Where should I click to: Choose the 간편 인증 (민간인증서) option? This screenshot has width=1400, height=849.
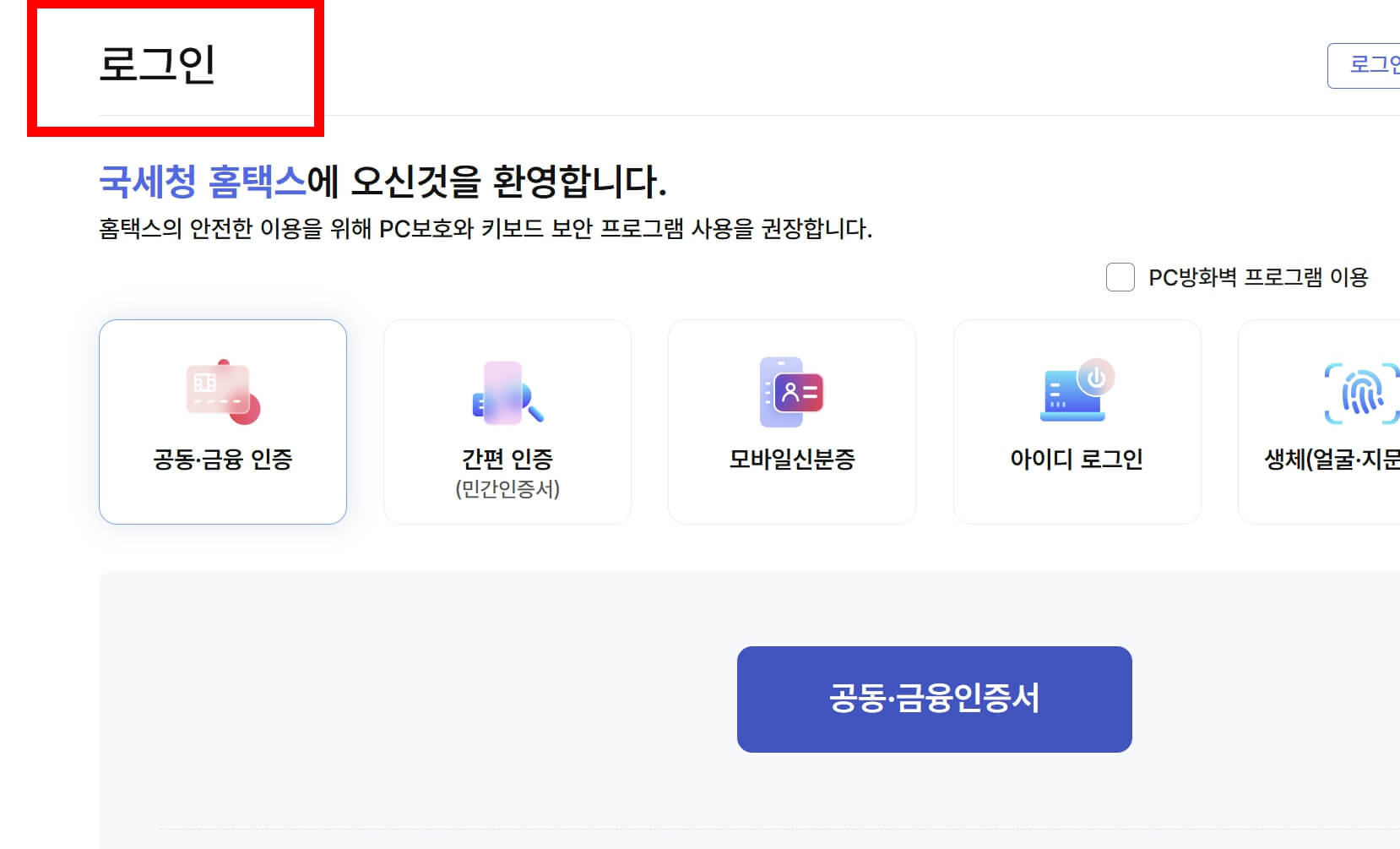coord(507,420)
